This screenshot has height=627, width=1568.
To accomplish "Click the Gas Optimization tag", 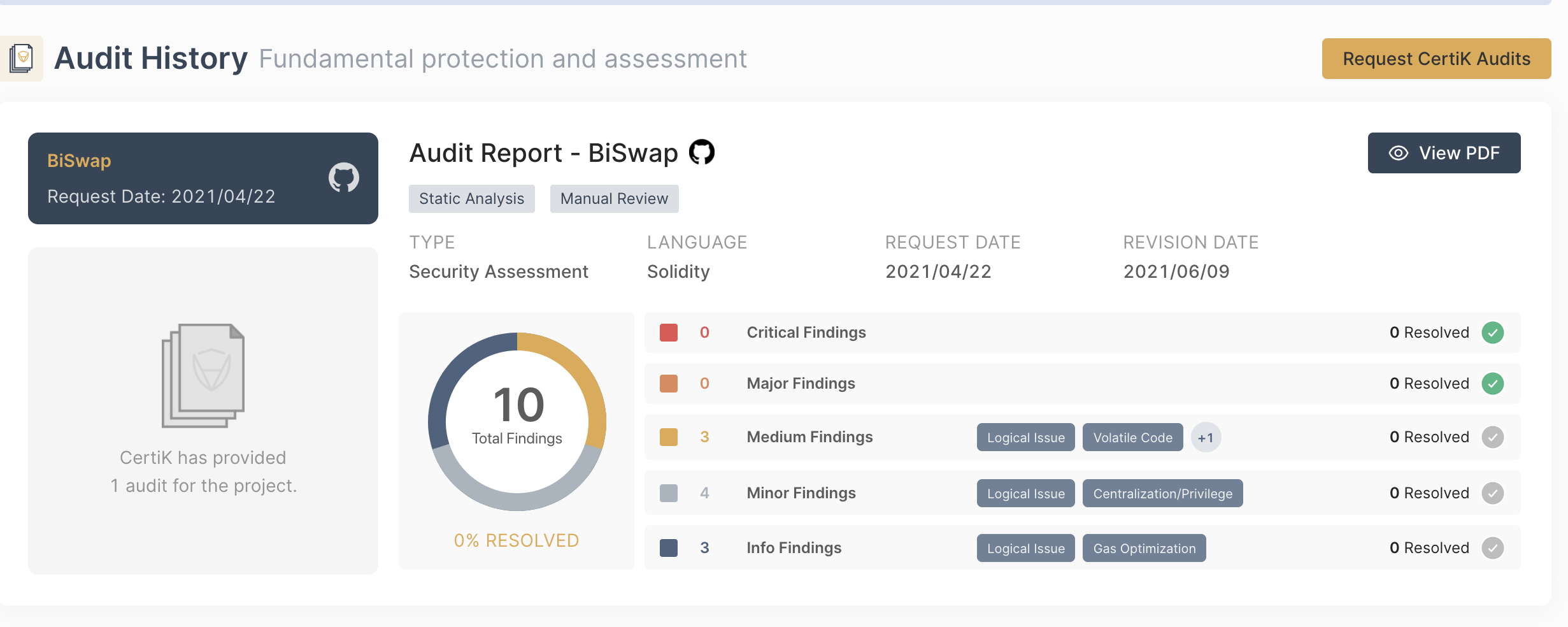I will (1144, 548).
